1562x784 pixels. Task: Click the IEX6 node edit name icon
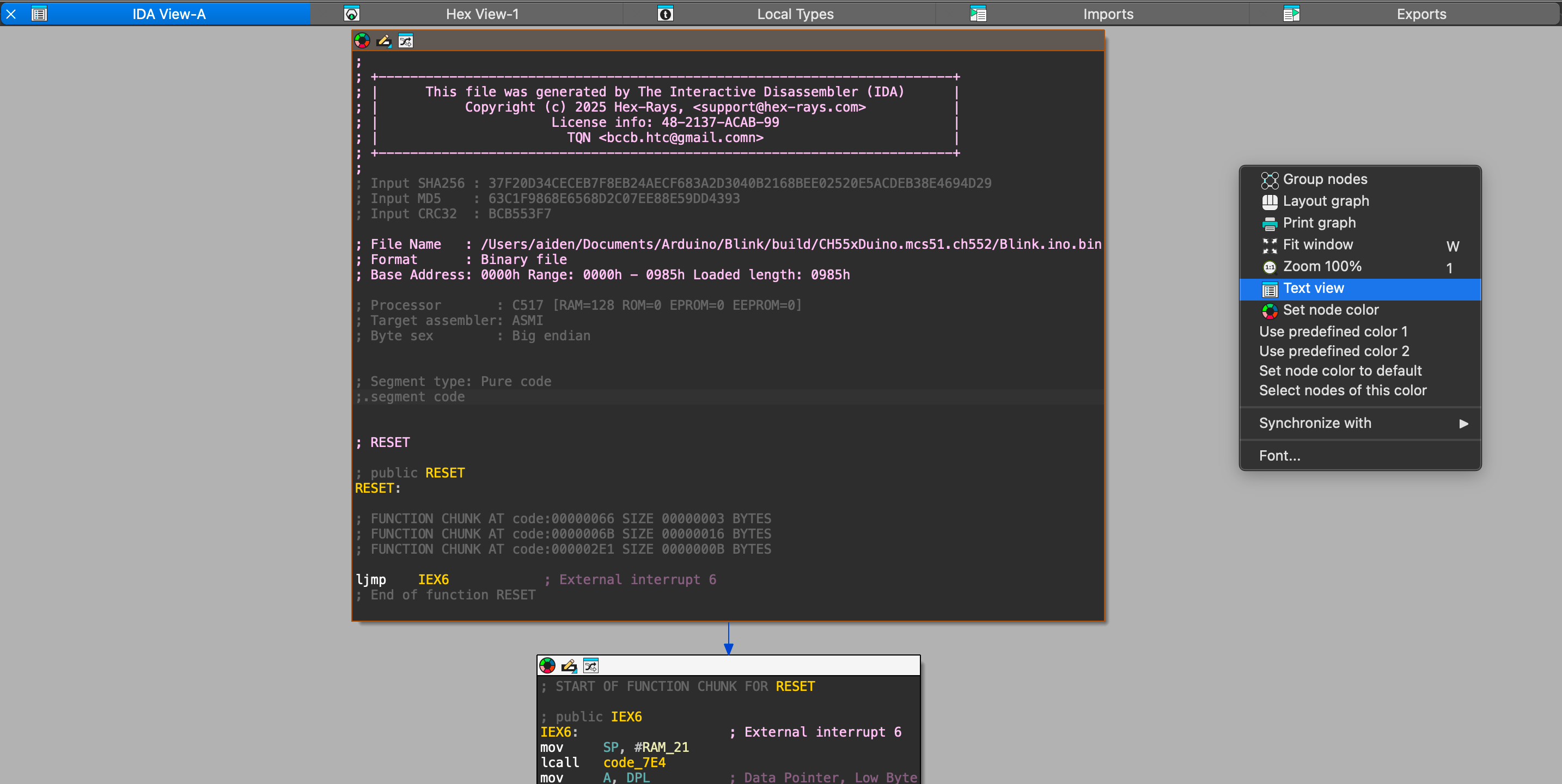569,665
